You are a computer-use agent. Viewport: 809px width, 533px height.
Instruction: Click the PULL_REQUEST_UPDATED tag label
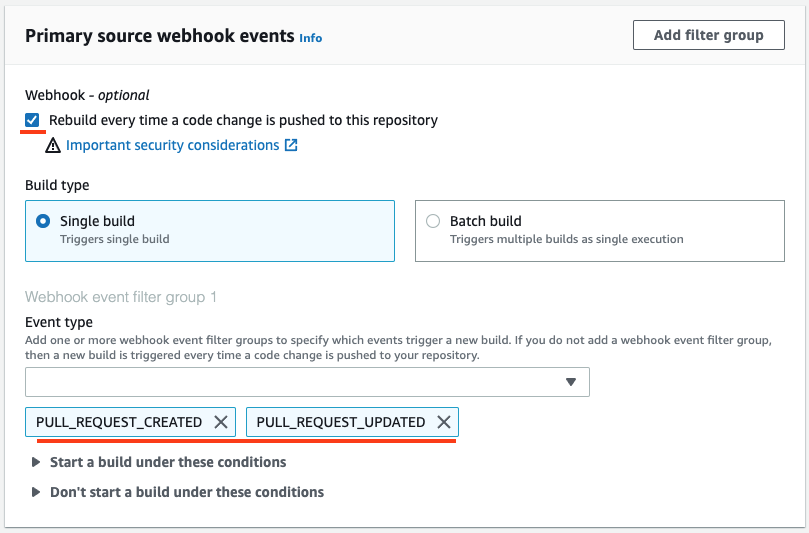tap(341, 422)
